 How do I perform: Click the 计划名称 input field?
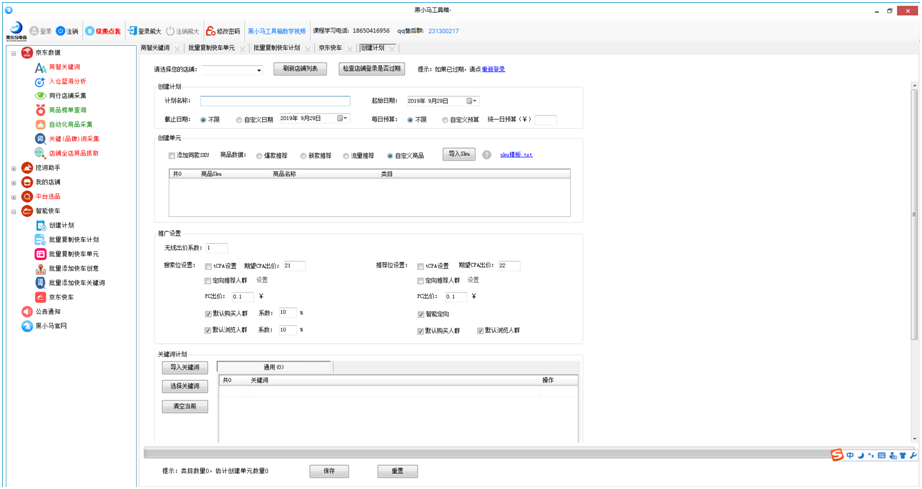point(275,101)
